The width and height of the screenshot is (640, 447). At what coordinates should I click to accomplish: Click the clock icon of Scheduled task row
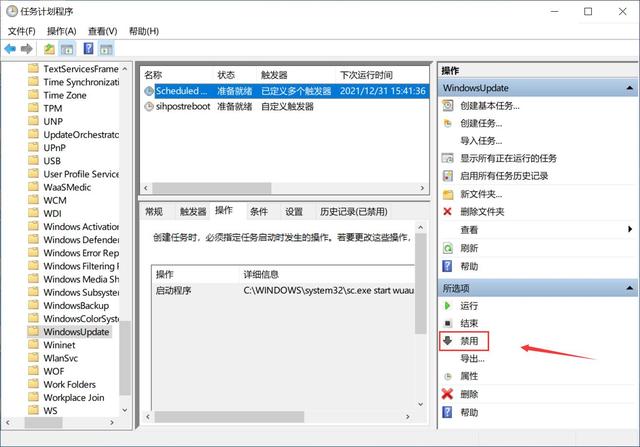click(149, 91)
